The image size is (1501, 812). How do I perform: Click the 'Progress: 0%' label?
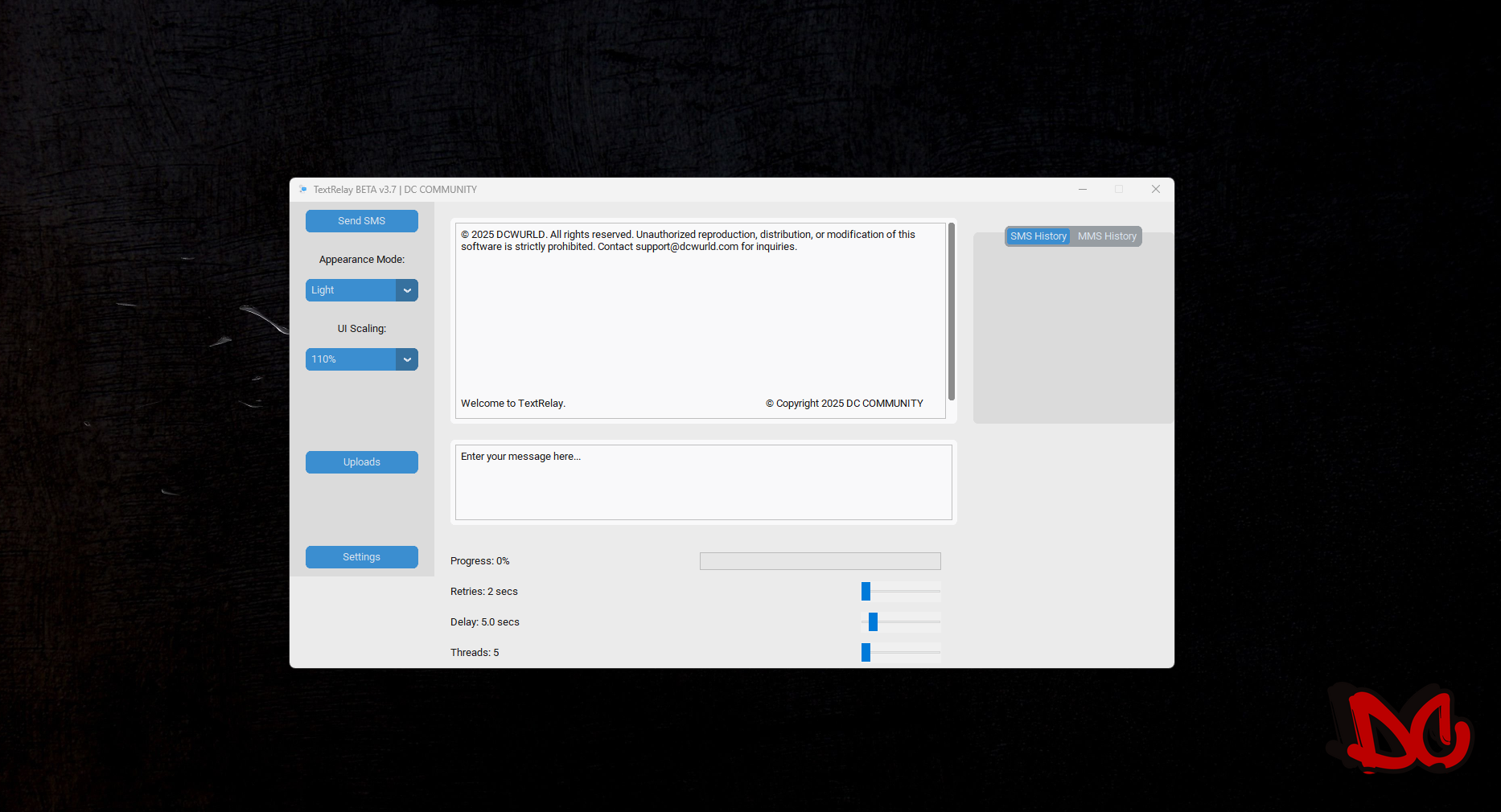[479, 561]
